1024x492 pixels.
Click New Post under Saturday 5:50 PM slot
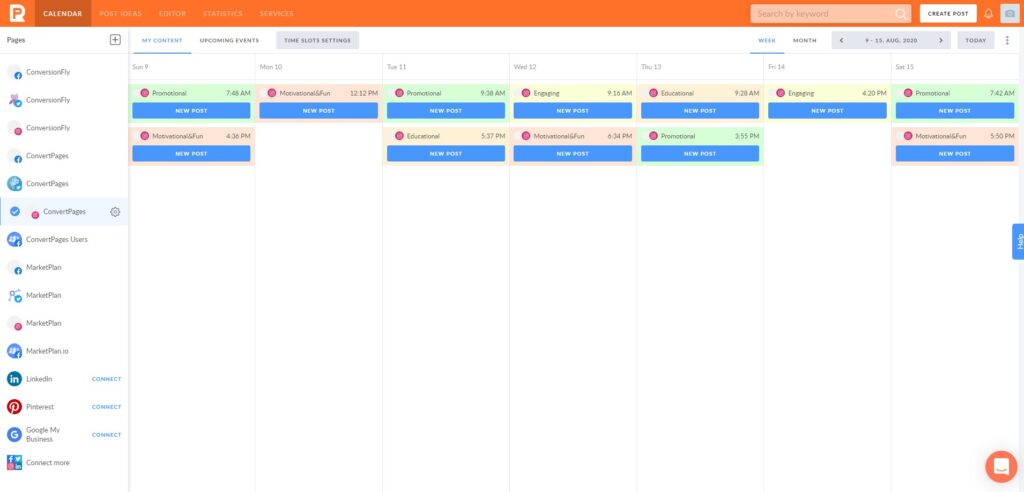(955, 154)
